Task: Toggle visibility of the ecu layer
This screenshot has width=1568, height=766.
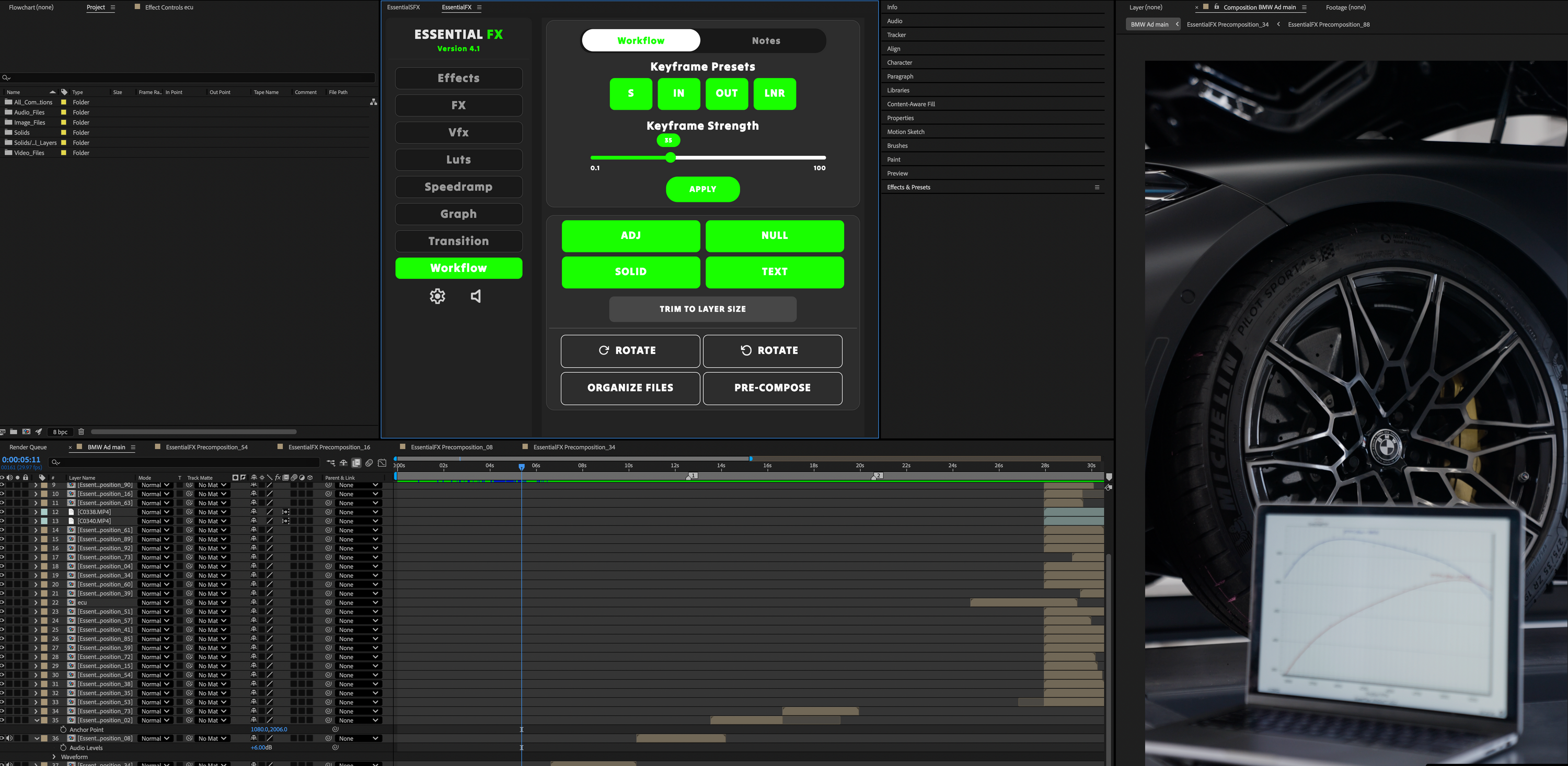Action: pyautogui.click(x=3, y=602)
